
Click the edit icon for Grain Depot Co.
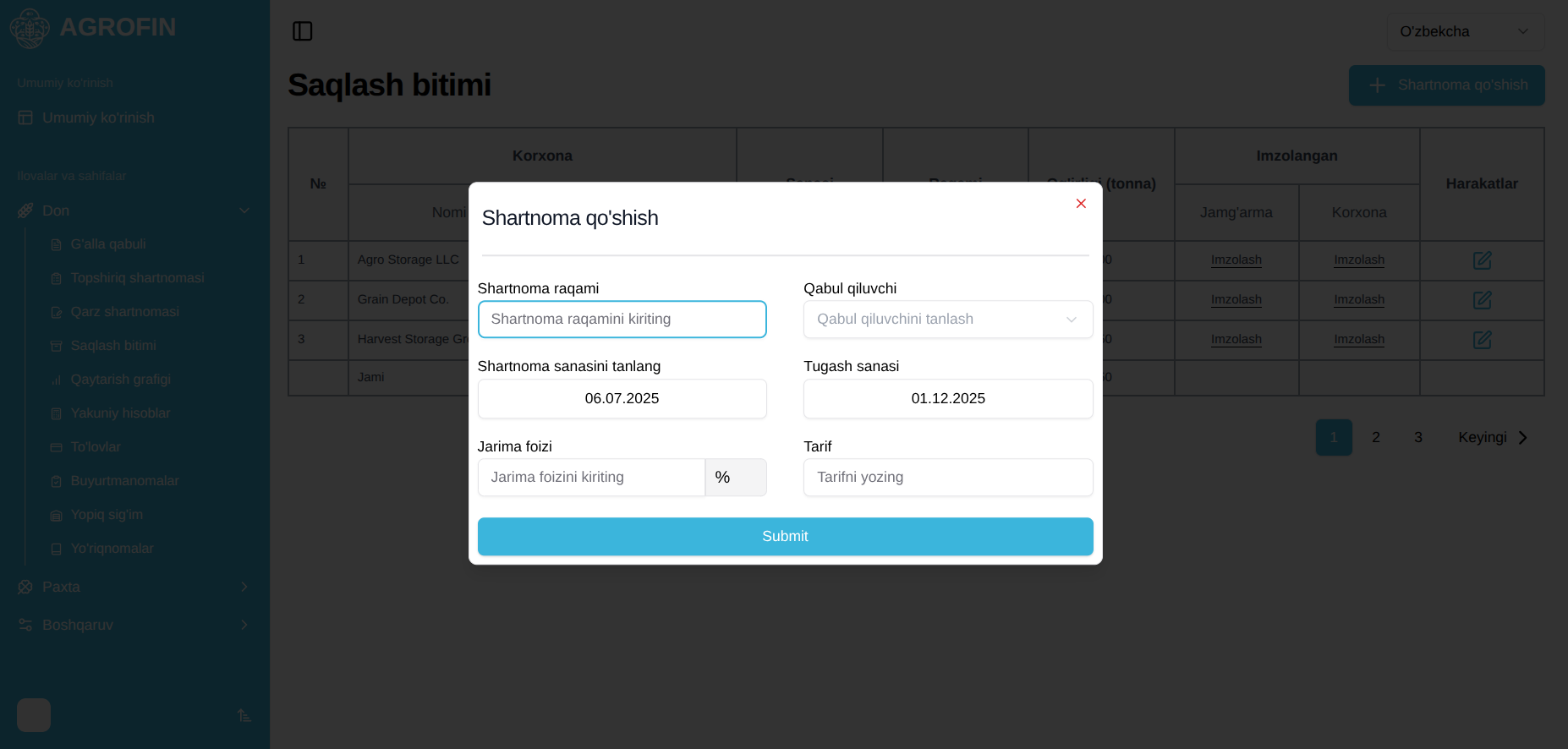[x=1482, y=300]
